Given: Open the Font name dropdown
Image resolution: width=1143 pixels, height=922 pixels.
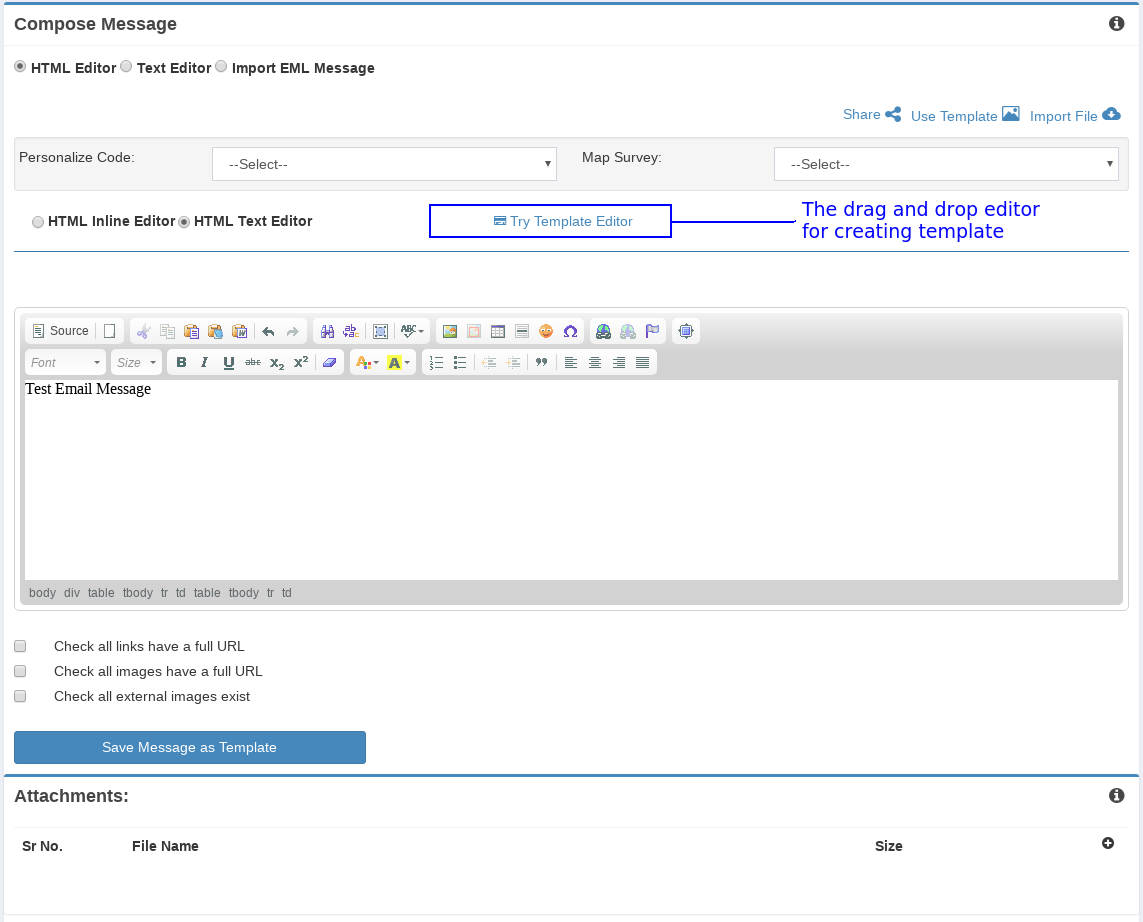Looking at the screenshot, I should 66,362.
